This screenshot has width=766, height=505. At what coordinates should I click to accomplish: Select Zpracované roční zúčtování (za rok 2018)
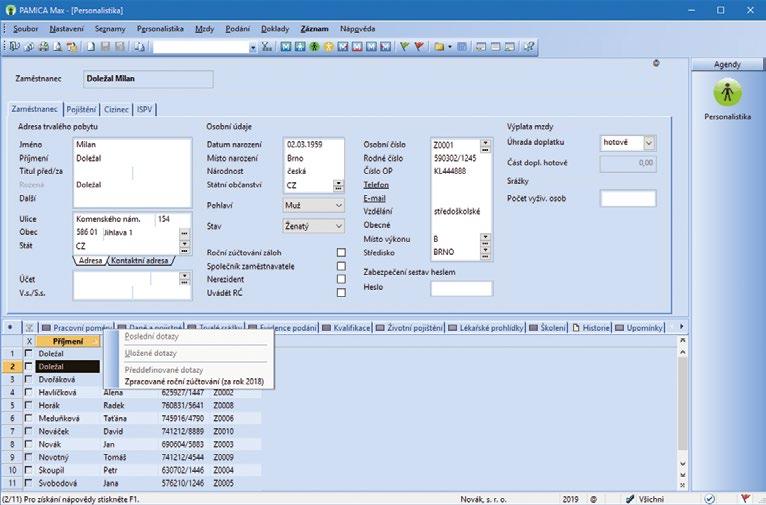tap(194, 381)
